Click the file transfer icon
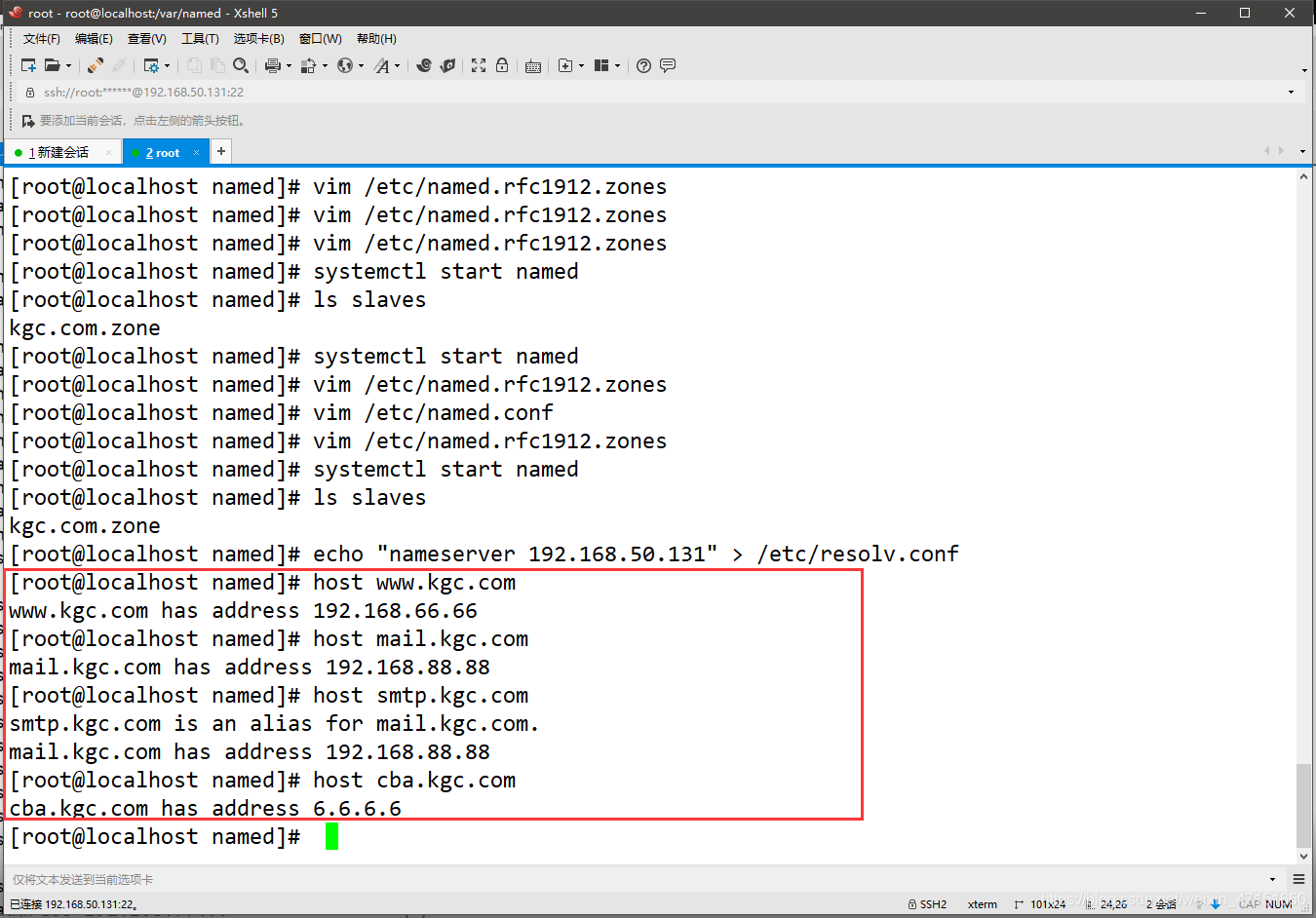The image size is (1316, 918). click(x=309, y=65)
